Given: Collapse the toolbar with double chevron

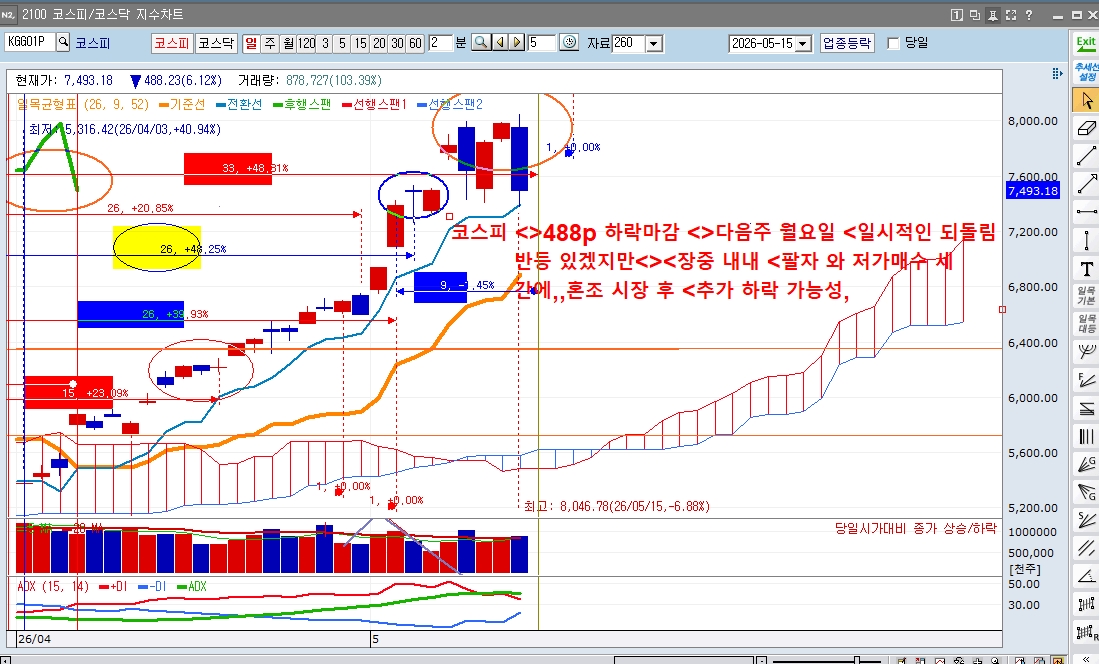Looking at the screenshot, I should [x=1086, y=658].
